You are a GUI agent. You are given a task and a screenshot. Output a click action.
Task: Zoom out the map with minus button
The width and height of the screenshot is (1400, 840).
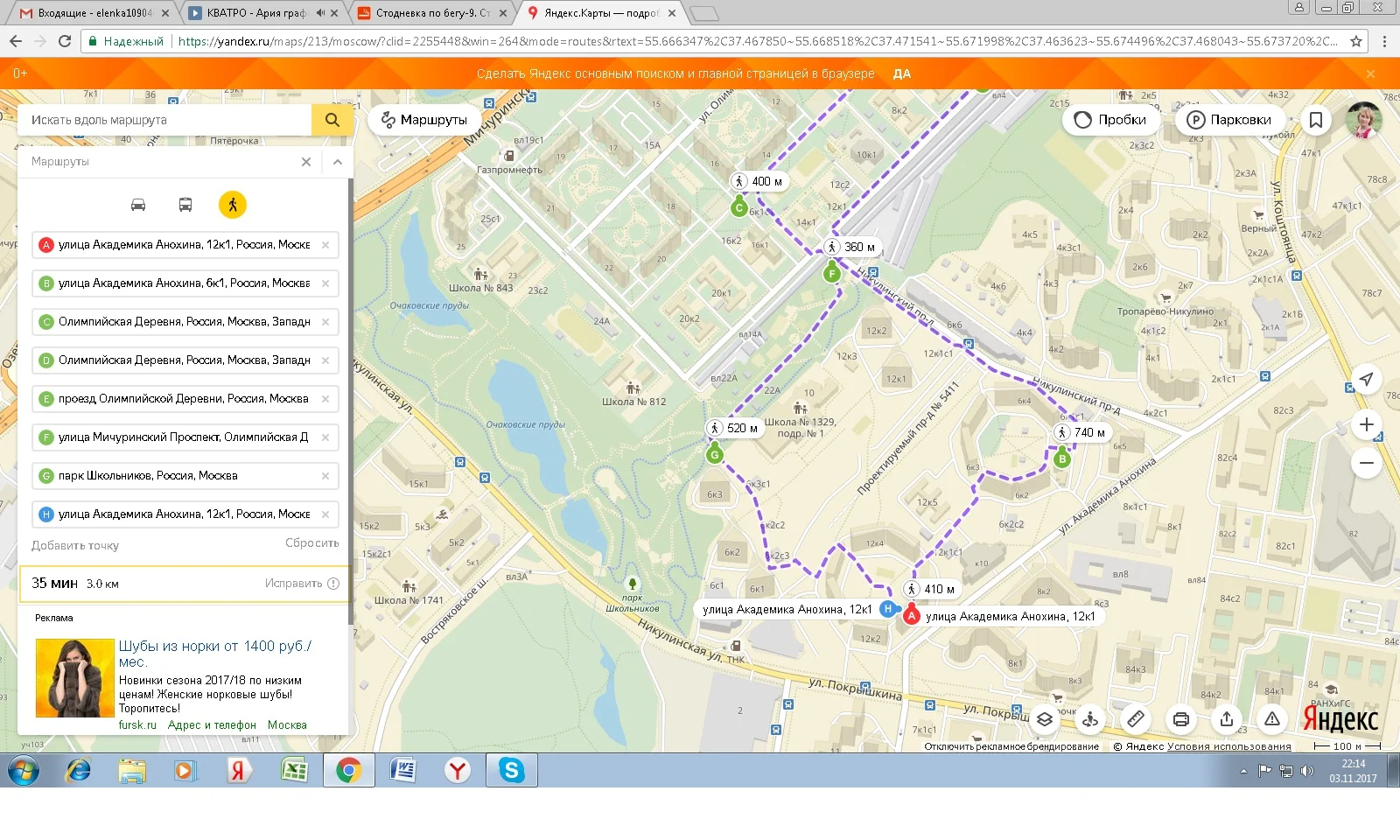(x=1366, y=463)
